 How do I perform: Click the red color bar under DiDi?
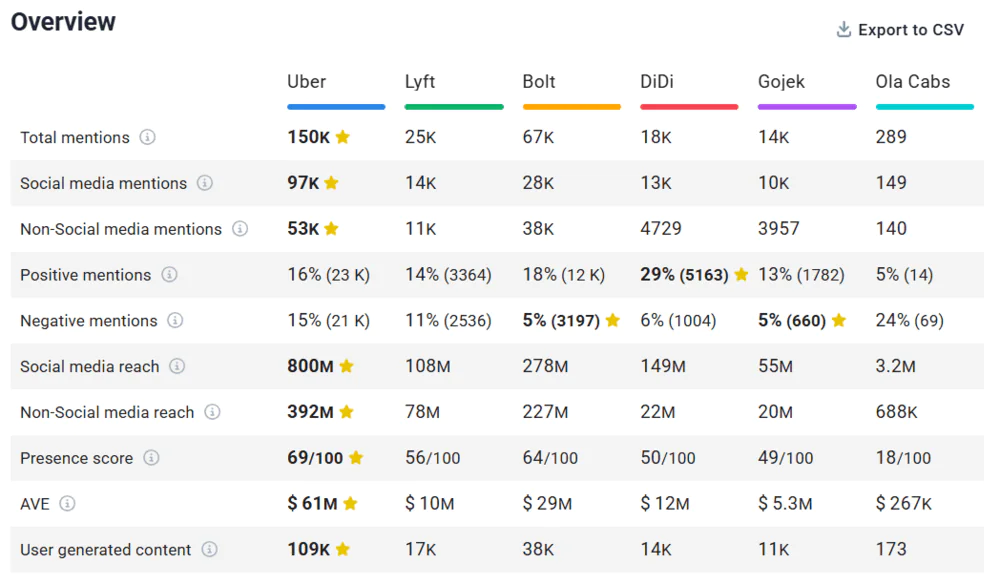tap(689, 106)
